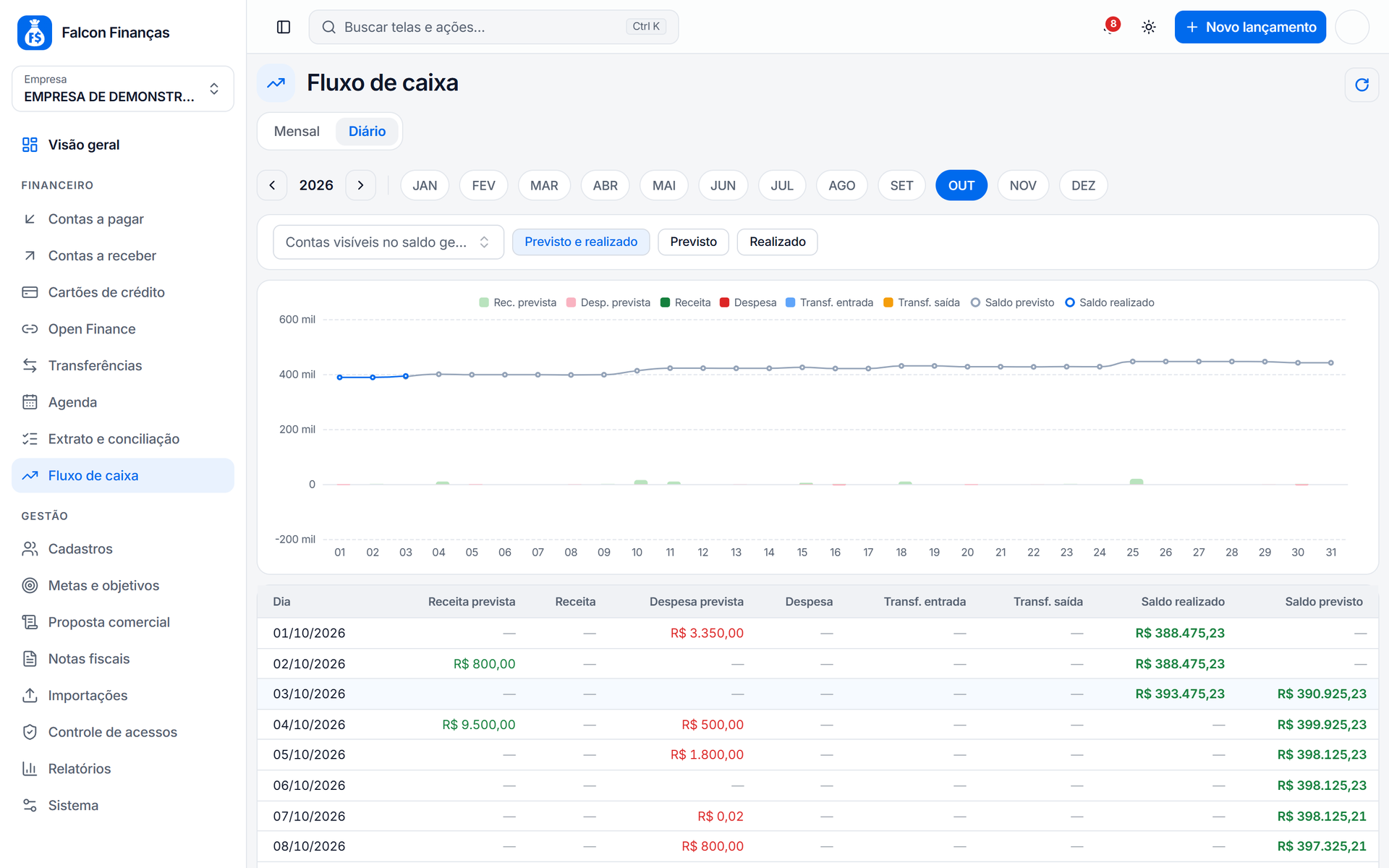The height and width of the screenshot is (868, 1389).
Task: Toggle the sidebar panel icon
Action: (x=284, y=27)
